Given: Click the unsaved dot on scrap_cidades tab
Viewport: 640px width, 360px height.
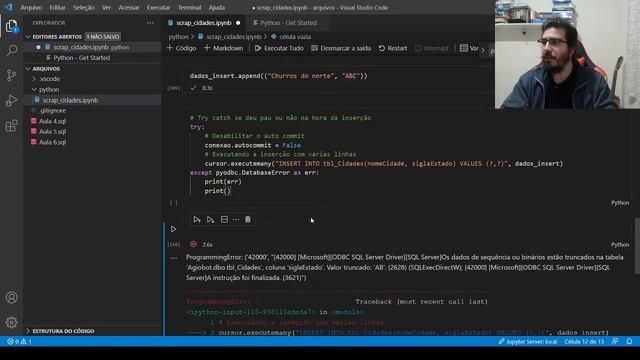Looking at the screenshot, I should coord(238,23).
